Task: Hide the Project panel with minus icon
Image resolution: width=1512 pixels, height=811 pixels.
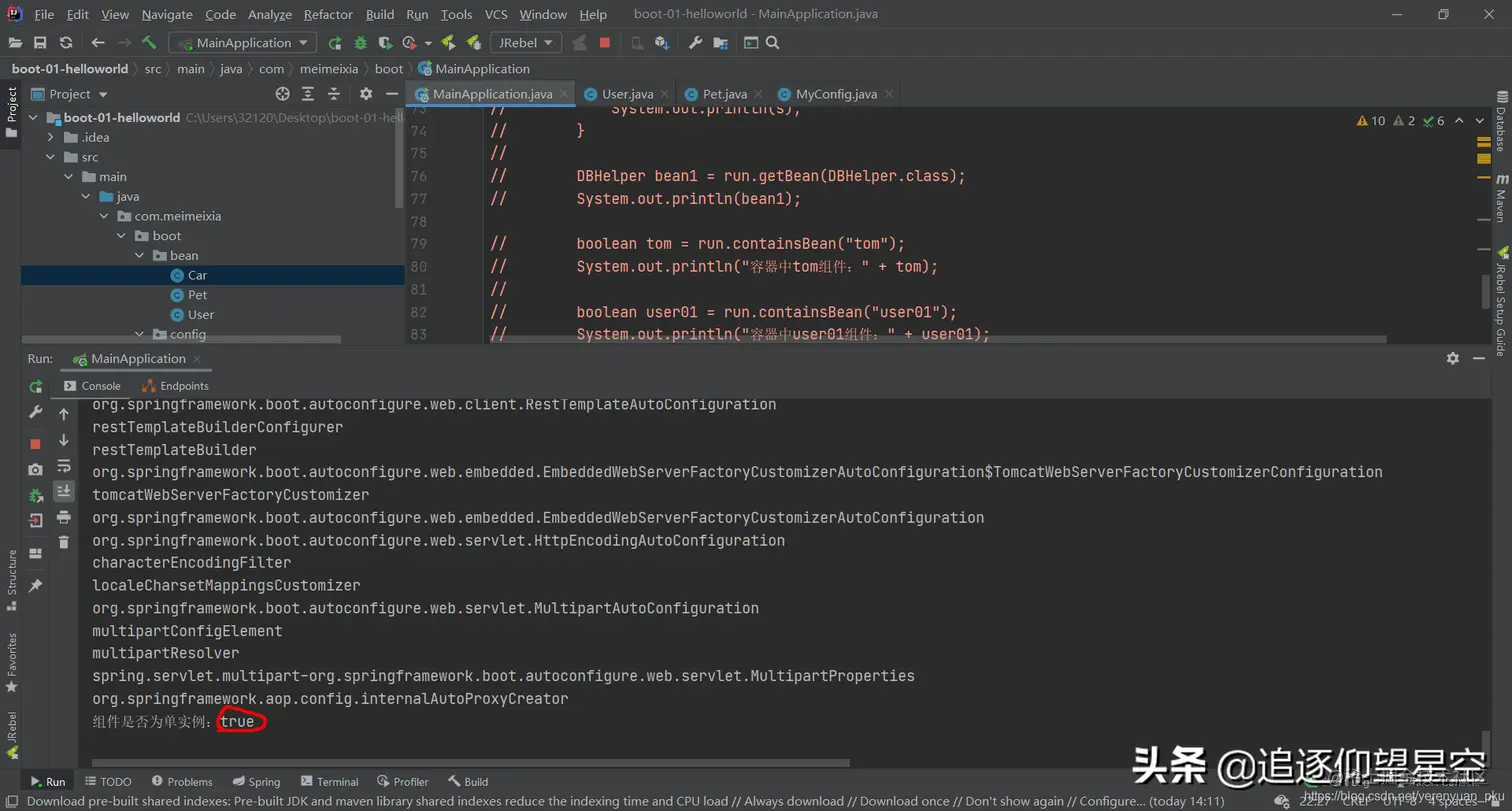Action: [390, 94]
